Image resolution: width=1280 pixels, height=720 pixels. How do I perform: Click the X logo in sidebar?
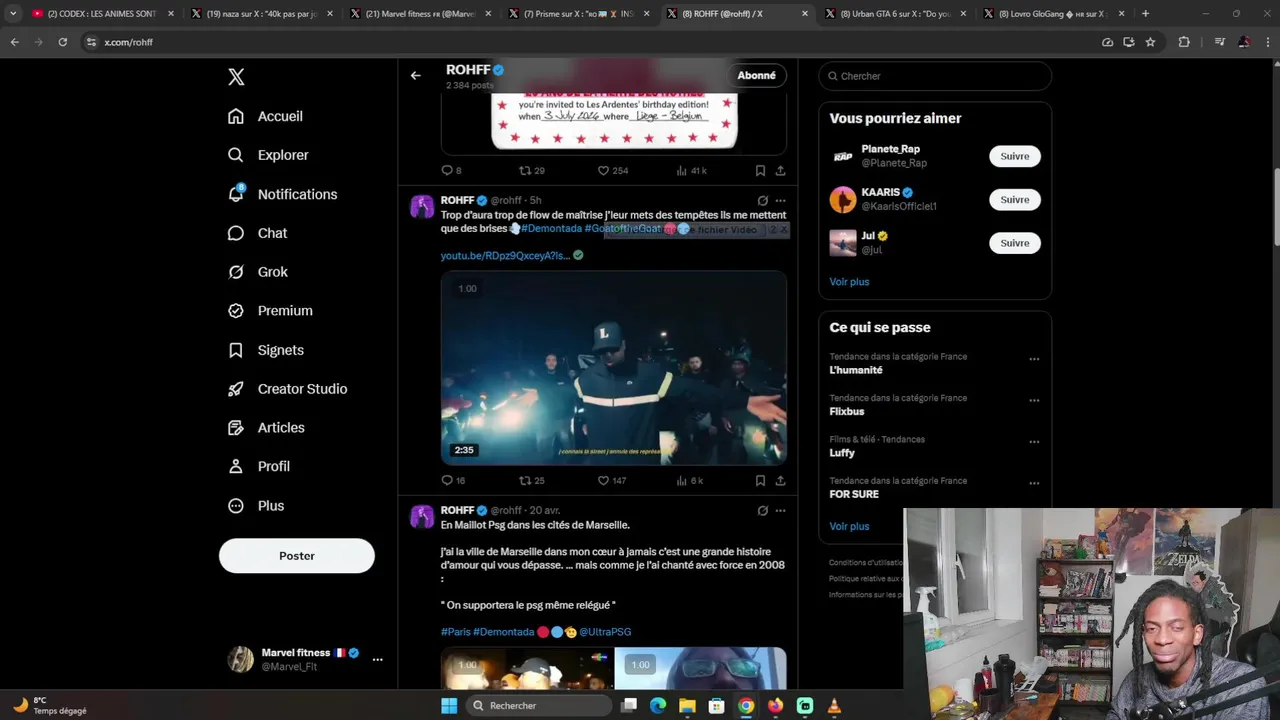[x=236, y=77]
